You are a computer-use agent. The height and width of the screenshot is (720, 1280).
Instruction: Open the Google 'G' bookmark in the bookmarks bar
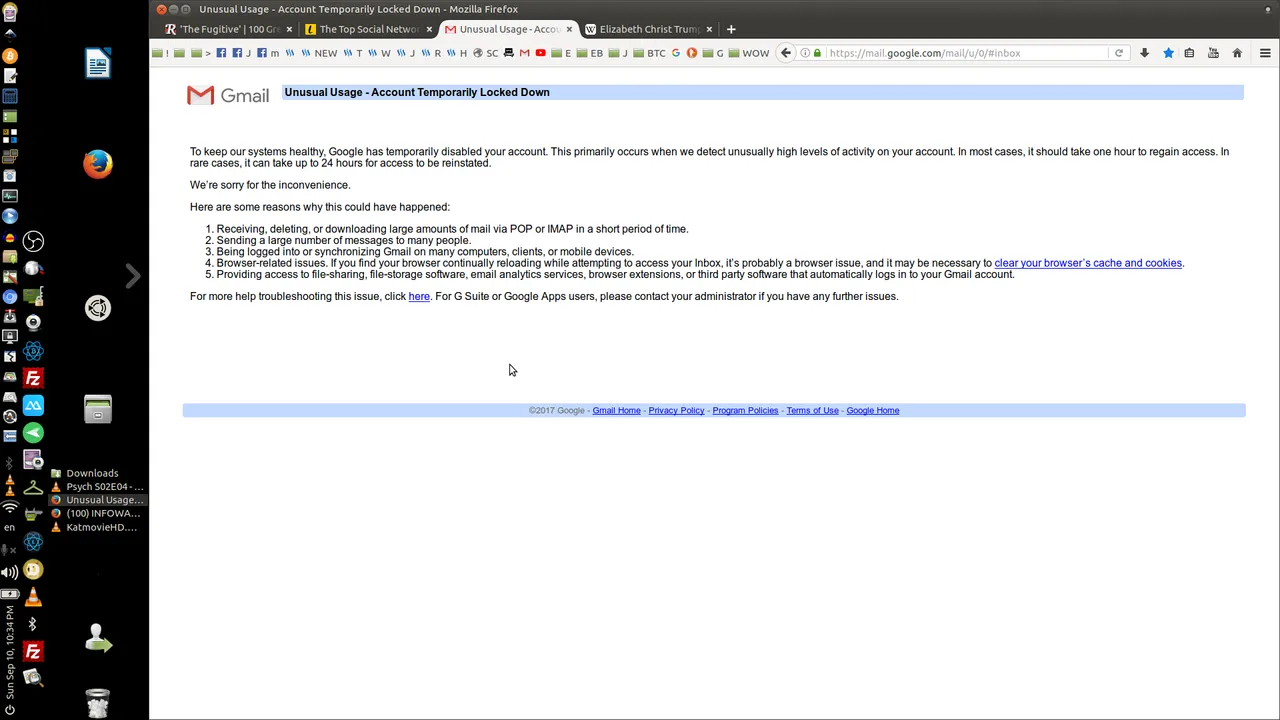click(x=676, y=53)
